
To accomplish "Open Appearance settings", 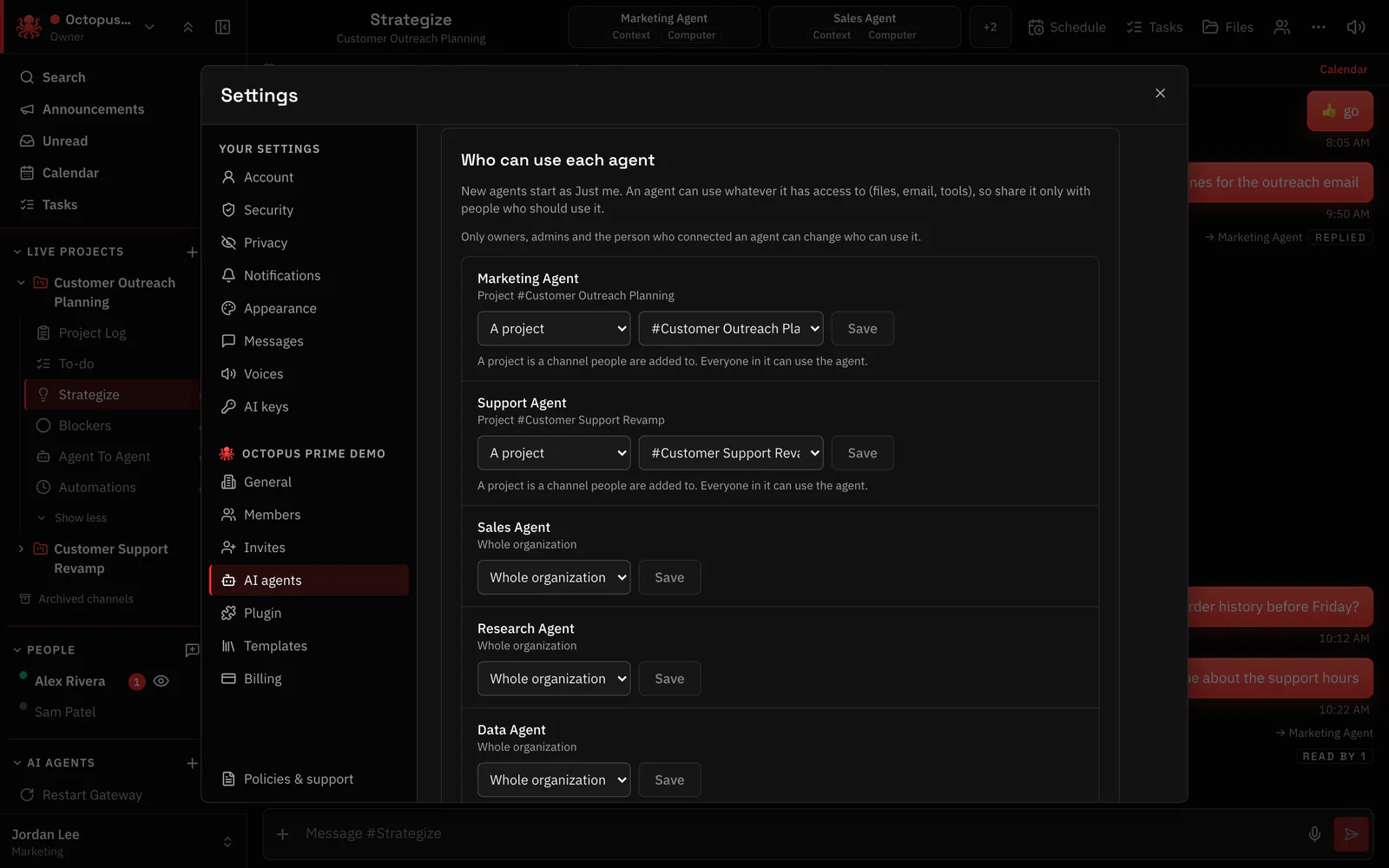I will 308,308.
